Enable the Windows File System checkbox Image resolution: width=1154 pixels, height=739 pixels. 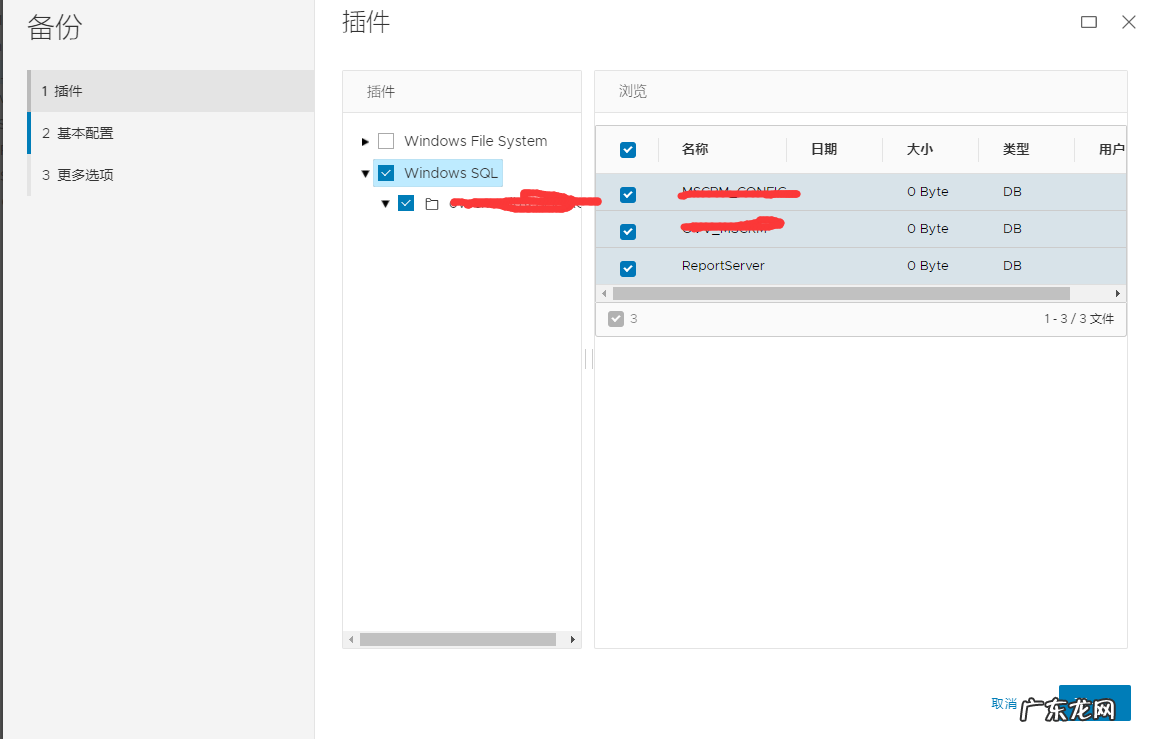point(386,141)
